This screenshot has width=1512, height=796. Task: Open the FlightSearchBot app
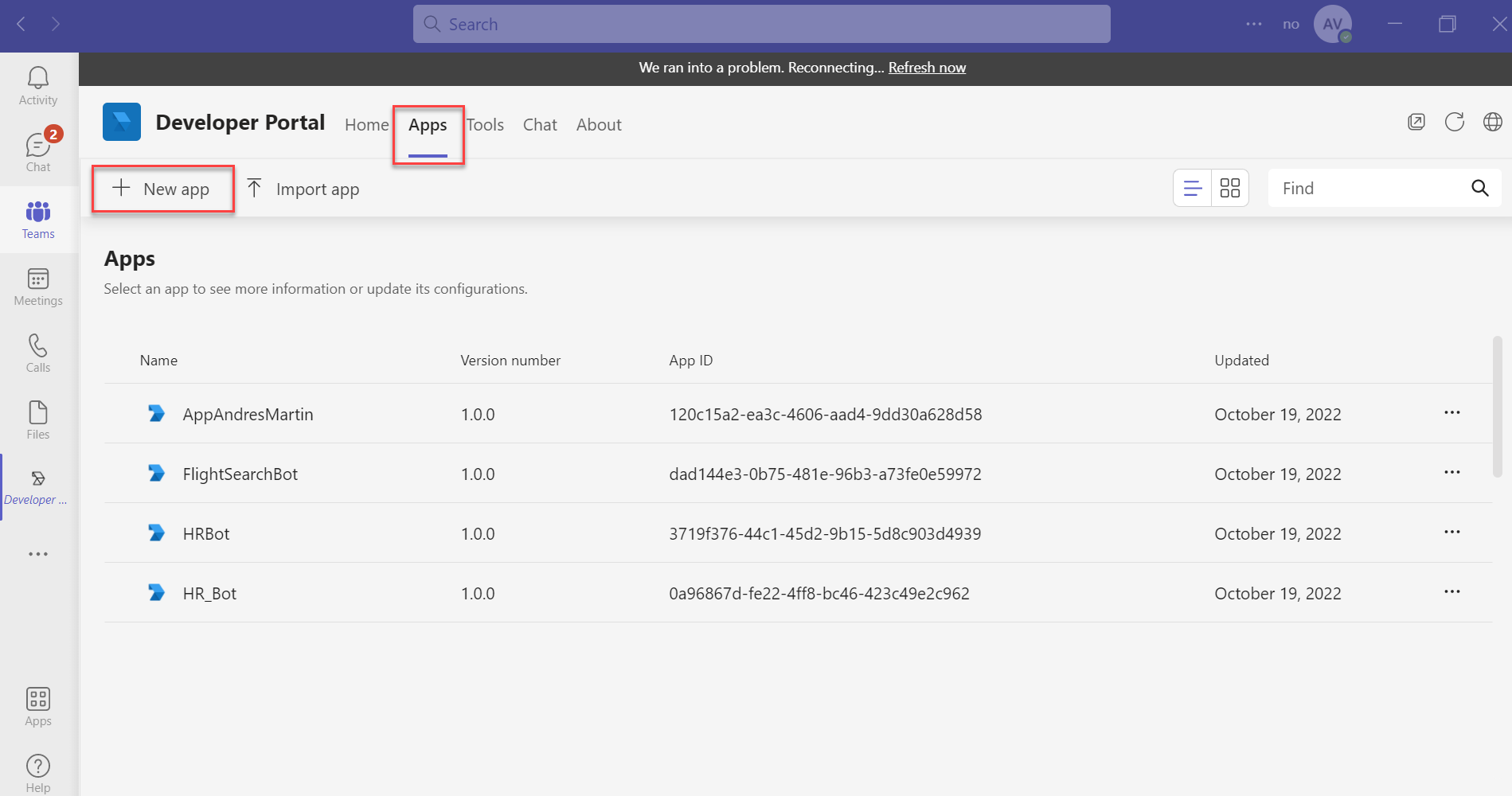(x=240, y=474)
